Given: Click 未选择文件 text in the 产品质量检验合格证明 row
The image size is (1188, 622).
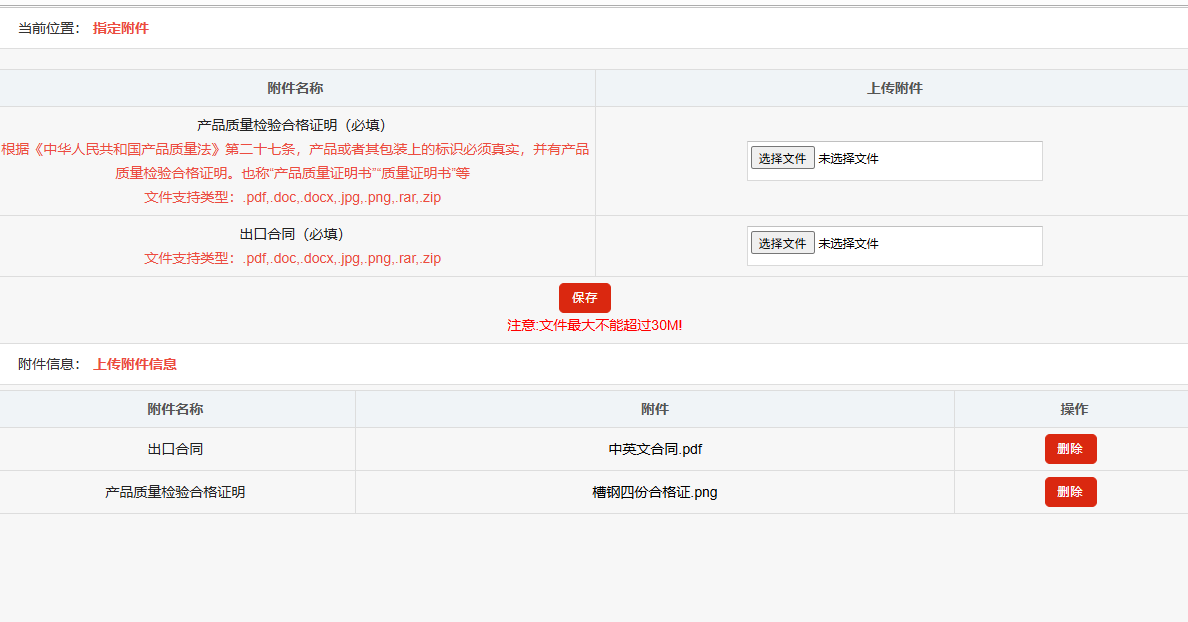Looking at the screenshot, I should [848, 158].
